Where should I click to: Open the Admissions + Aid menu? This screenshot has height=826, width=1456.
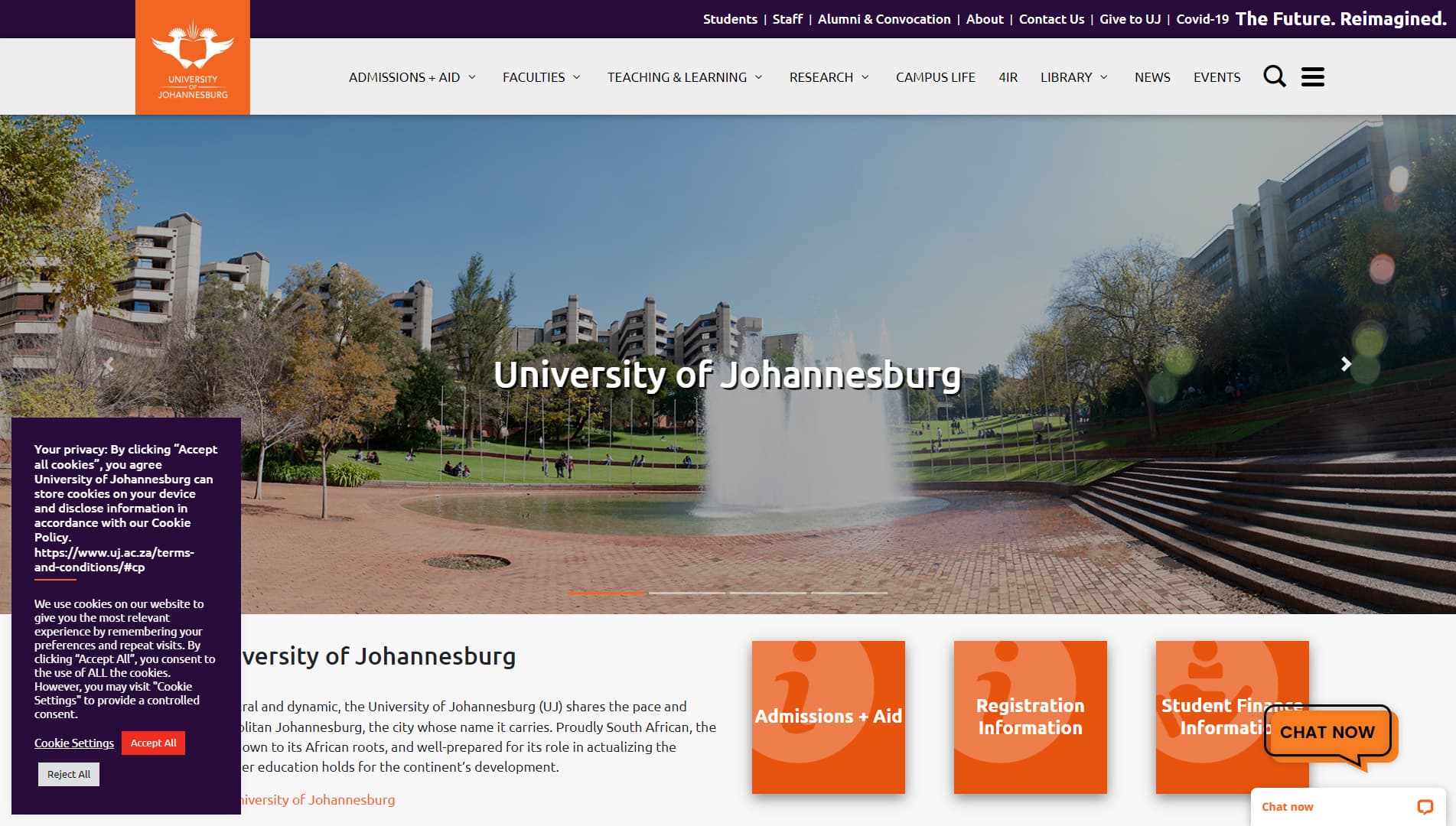(405, 77)
